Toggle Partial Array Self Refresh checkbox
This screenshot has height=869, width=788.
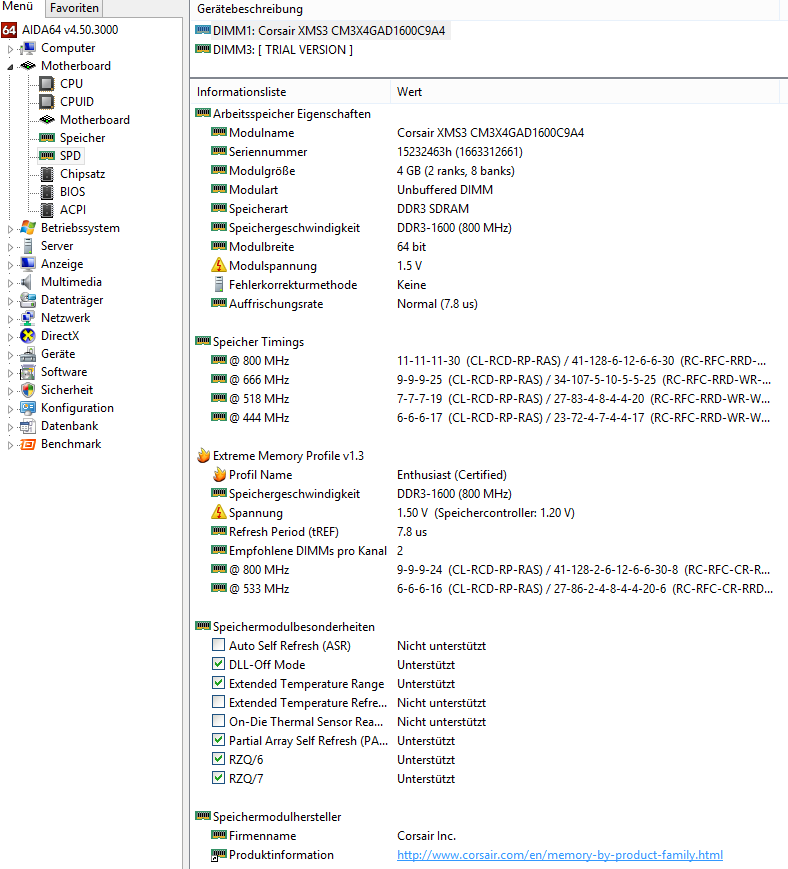[218, 740]
